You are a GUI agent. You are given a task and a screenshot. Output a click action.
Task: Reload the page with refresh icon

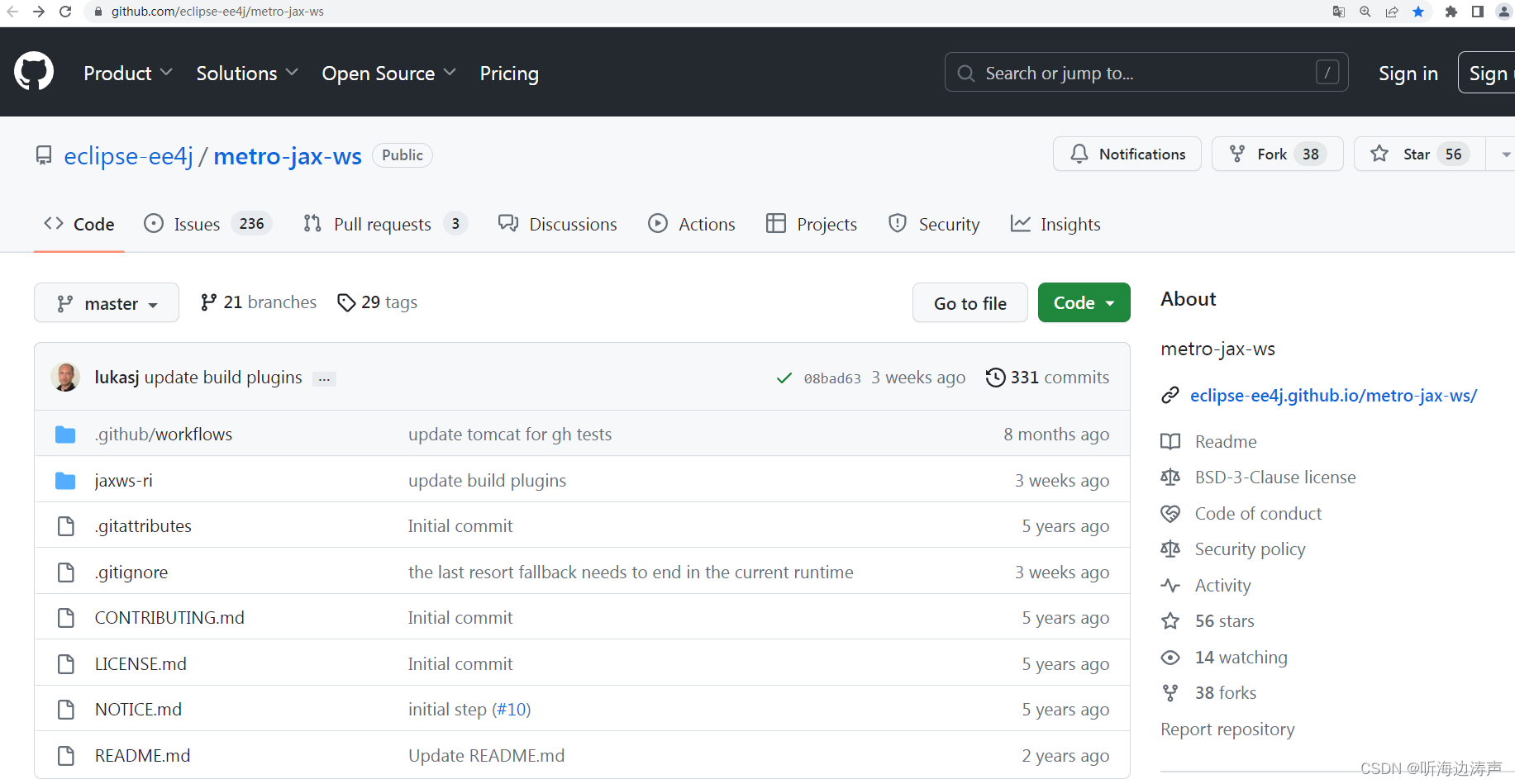click(x=66, y=12)
